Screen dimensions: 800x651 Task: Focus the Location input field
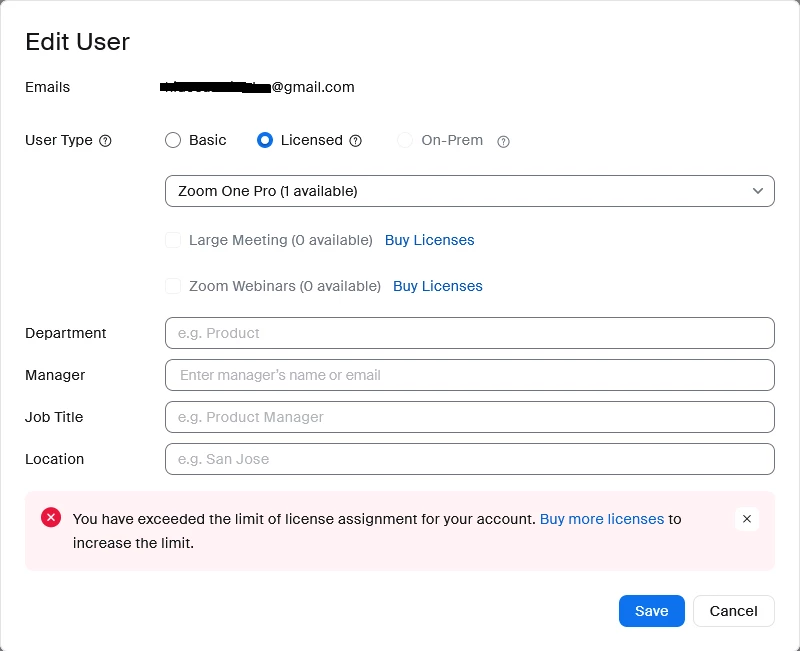469,459
